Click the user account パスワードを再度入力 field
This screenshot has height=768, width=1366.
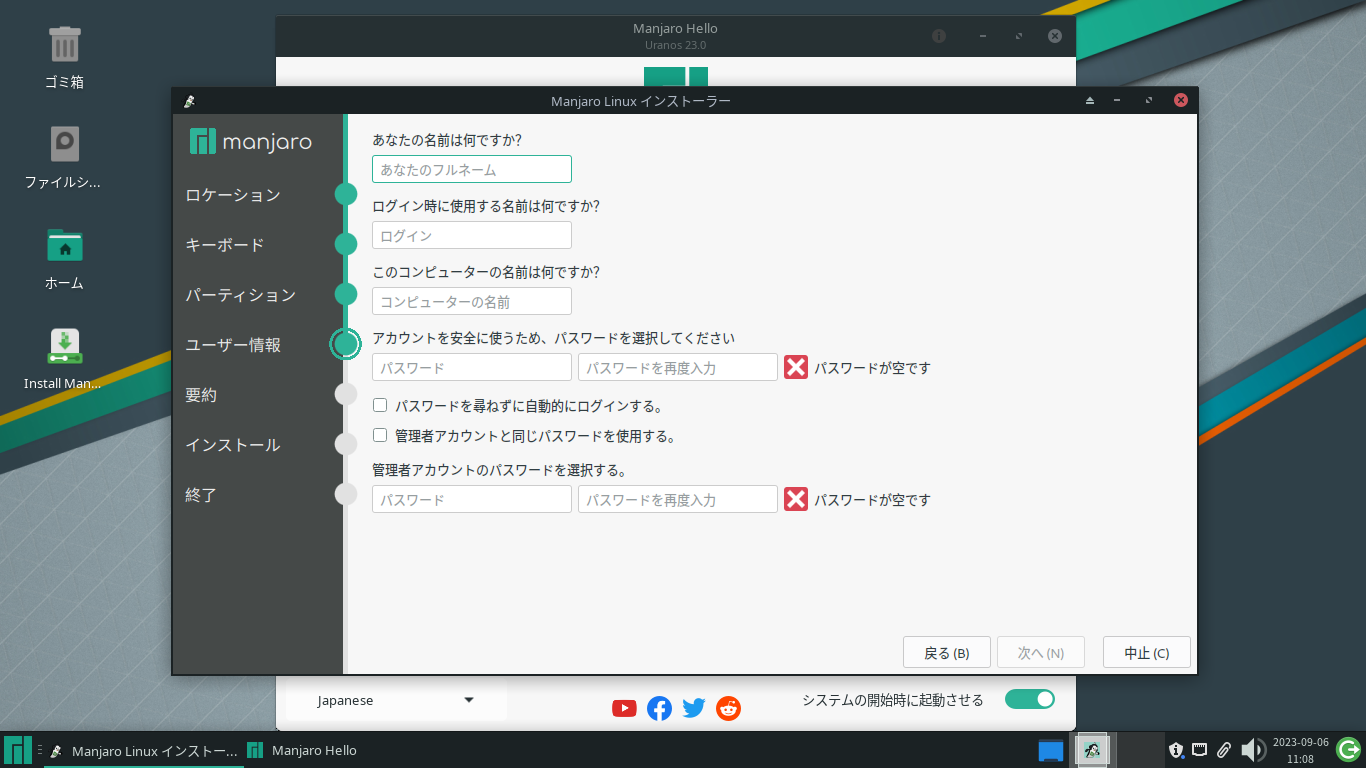[x=678, y=367]
